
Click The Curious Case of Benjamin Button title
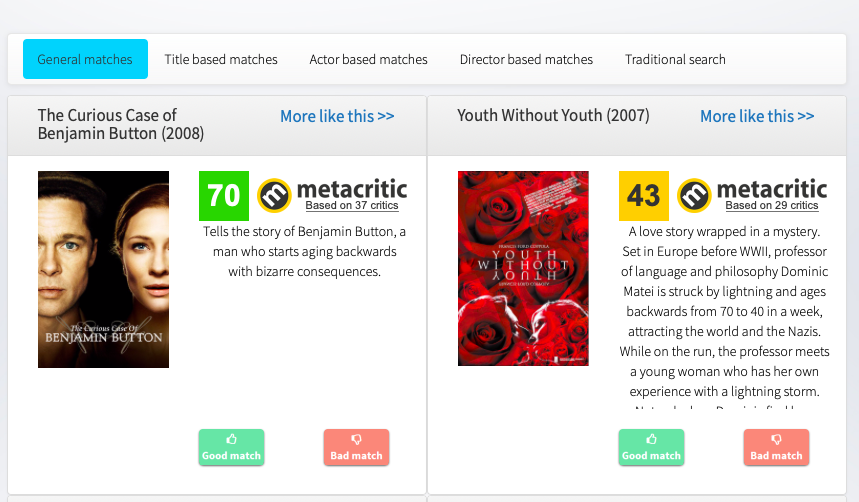[x=121, y=124]
